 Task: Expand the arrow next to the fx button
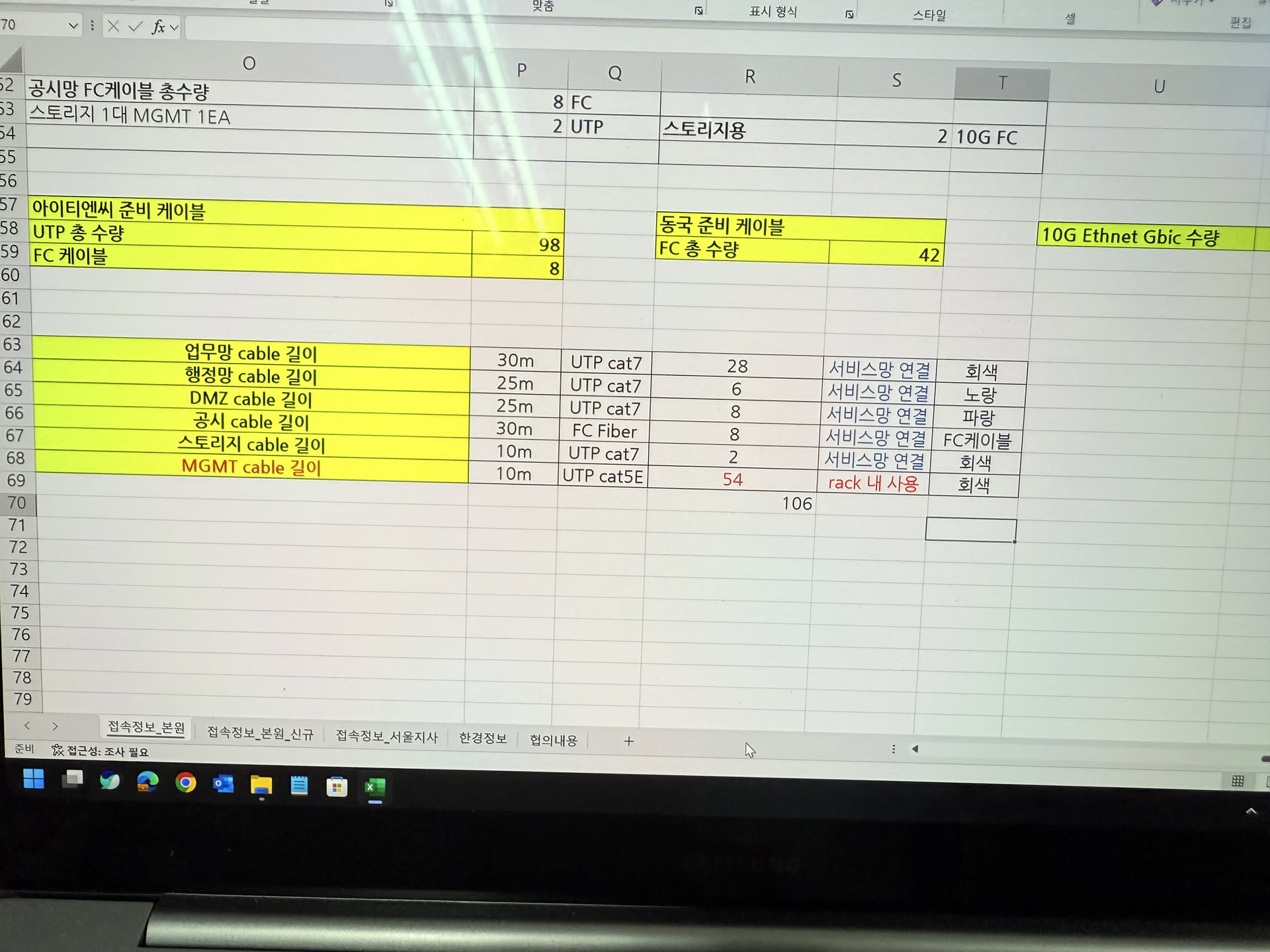point(174,27)
